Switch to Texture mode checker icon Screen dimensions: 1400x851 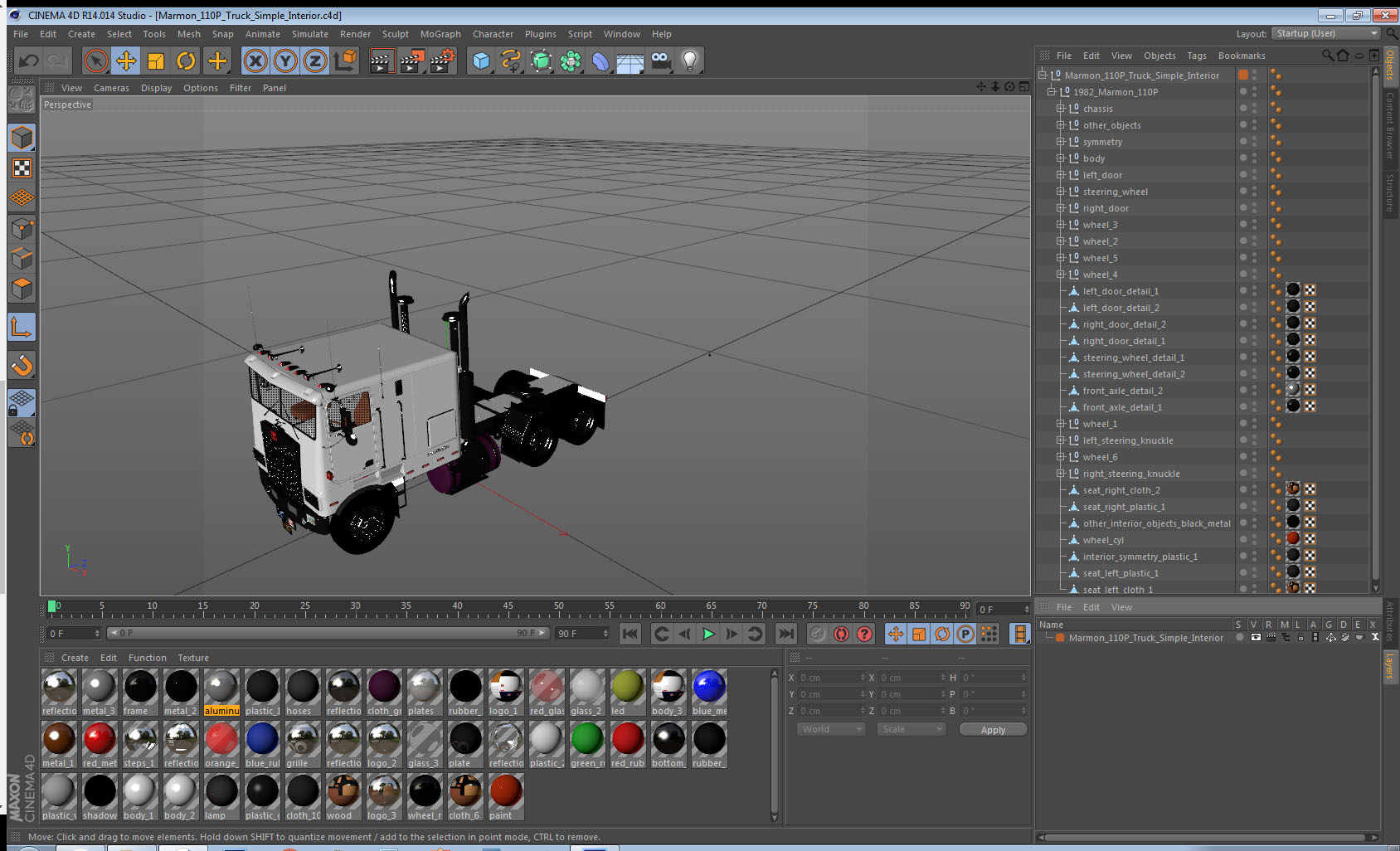pyautogui.click(x=22, y=168)
